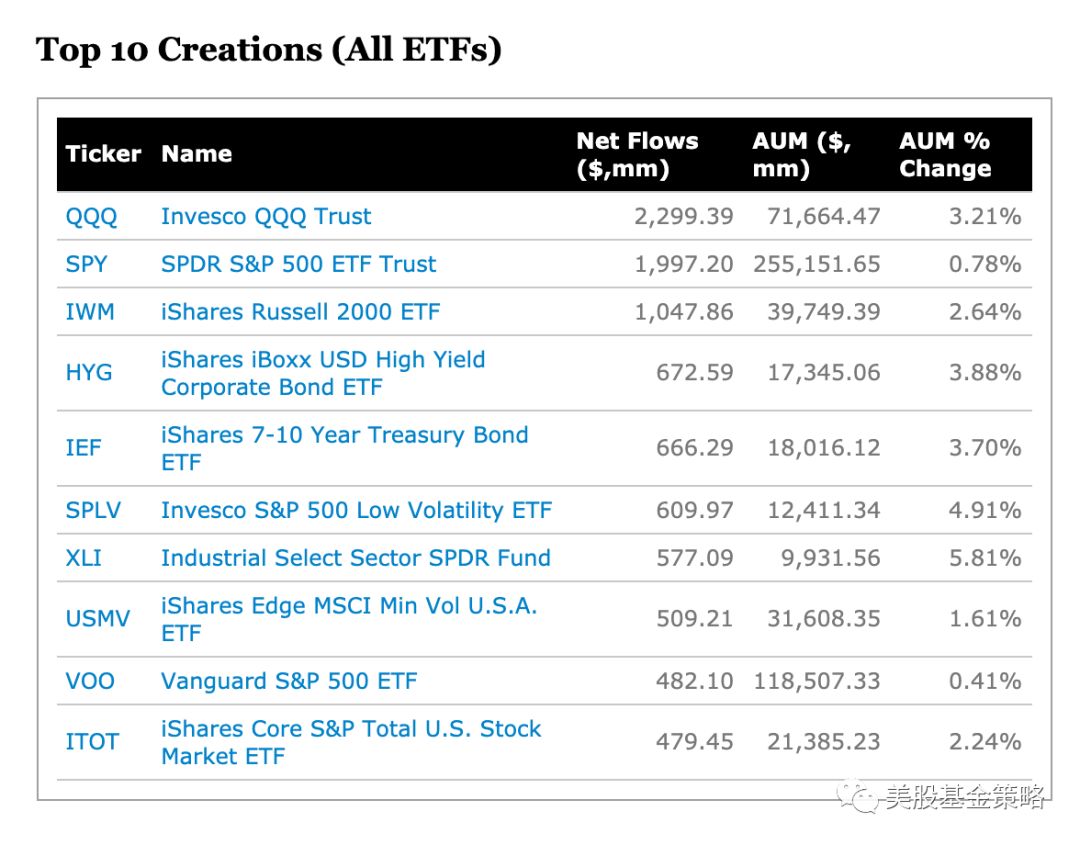Click the IEF ticker link
The width and height of the screenshot is (1080, 845).
click(83, 448)
